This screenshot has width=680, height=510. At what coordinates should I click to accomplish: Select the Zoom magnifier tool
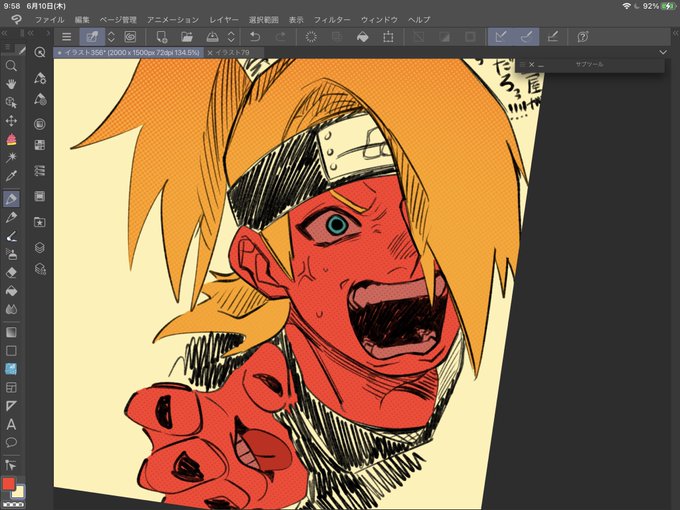11,65
